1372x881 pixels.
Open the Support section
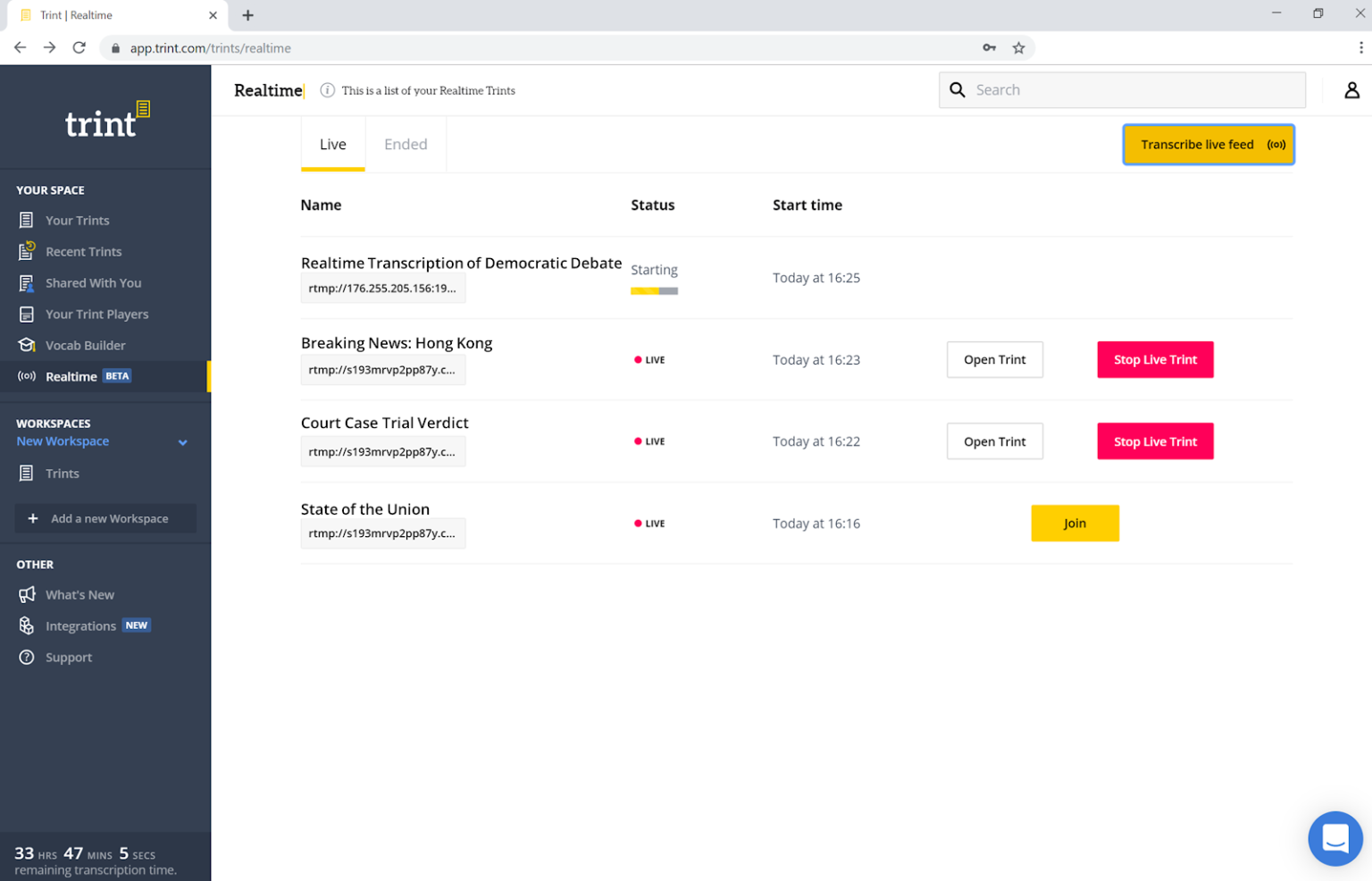(x=68, y=657)
